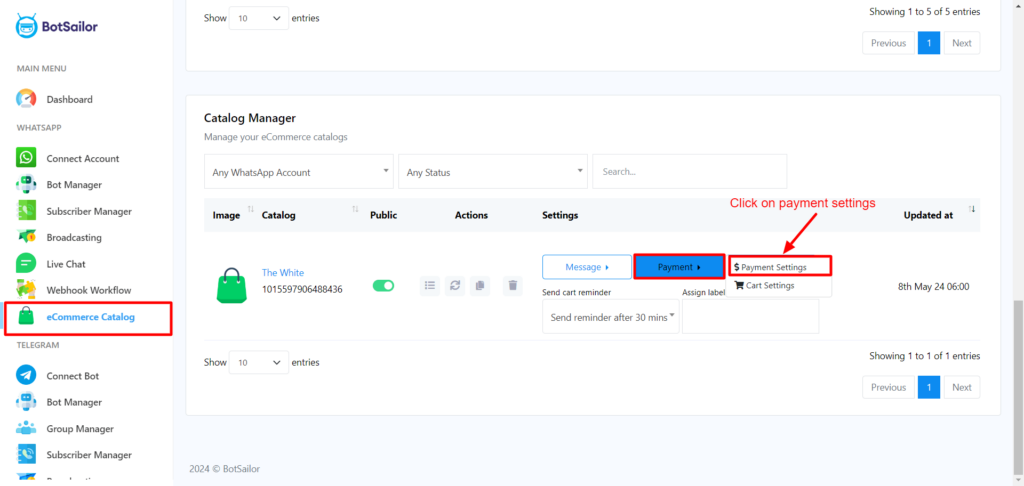Click the copy catalog icon
Screen dimensions: 1024x486
[x=480, y=285]
